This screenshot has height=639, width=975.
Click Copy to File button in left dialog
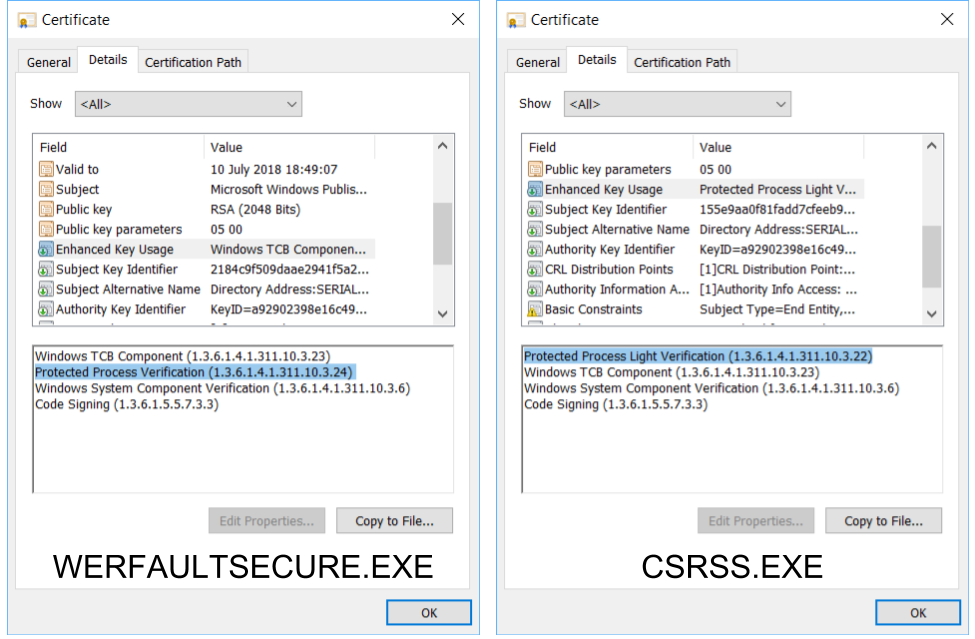tap(394, 521)
